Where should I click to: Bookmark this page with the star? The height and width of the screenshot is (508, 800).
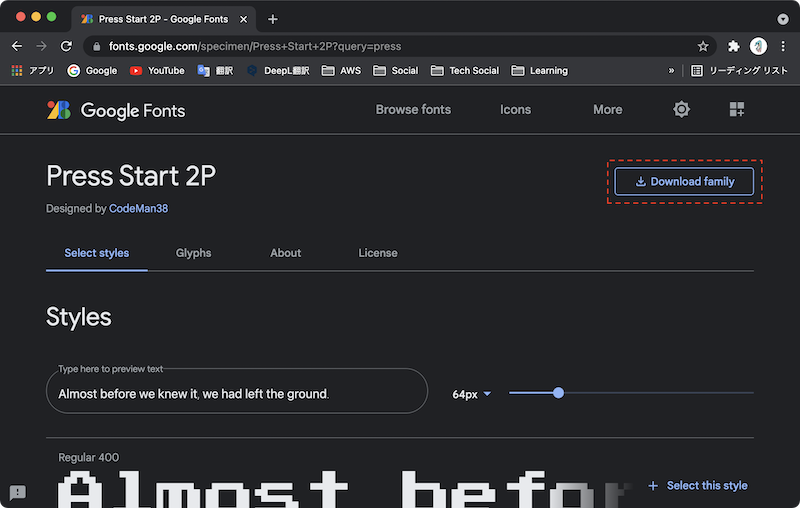tap(703, 46)
